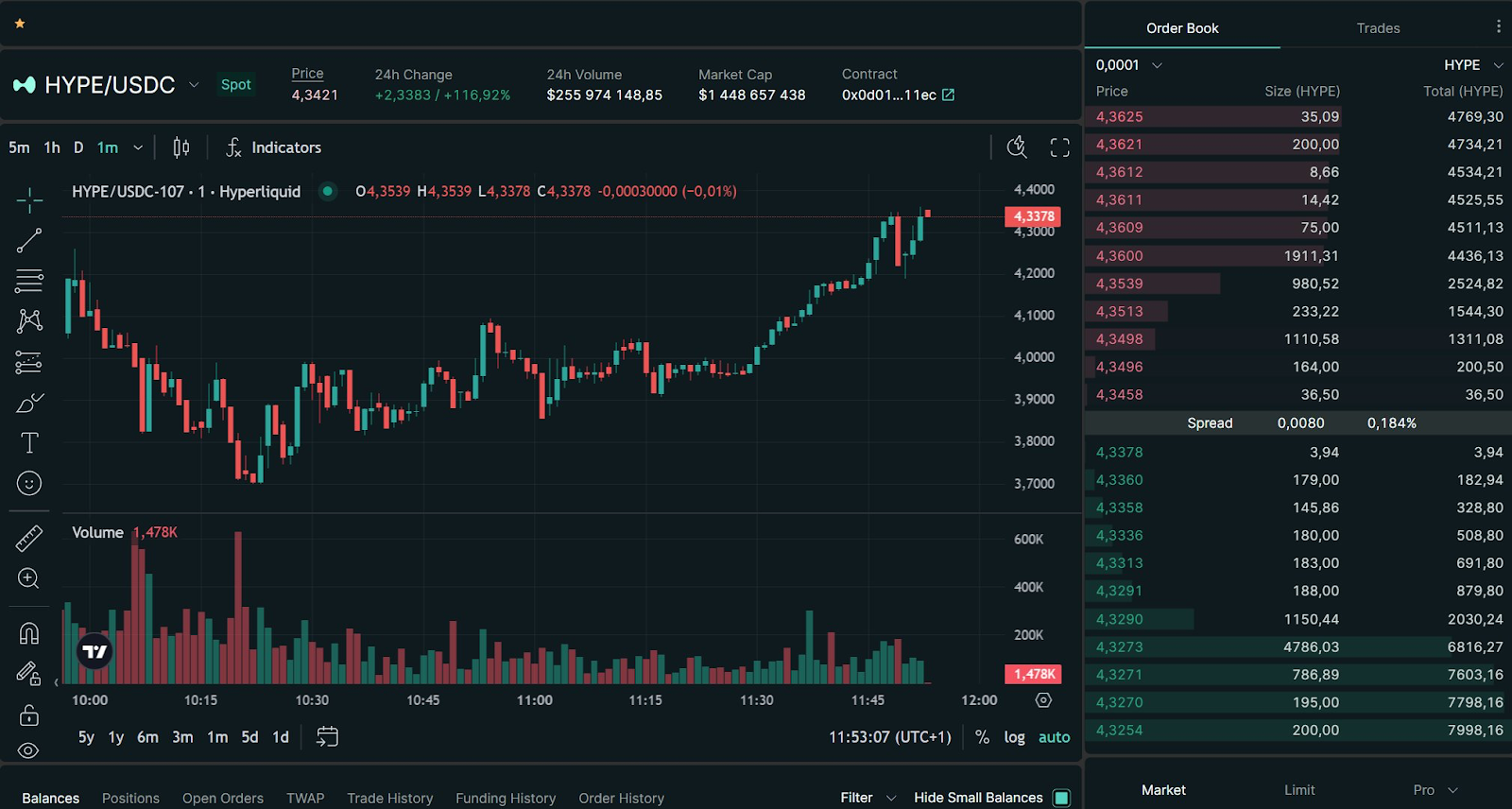Toggle stay in drawing mode
1512x809 pixels.
coord(29,673)
